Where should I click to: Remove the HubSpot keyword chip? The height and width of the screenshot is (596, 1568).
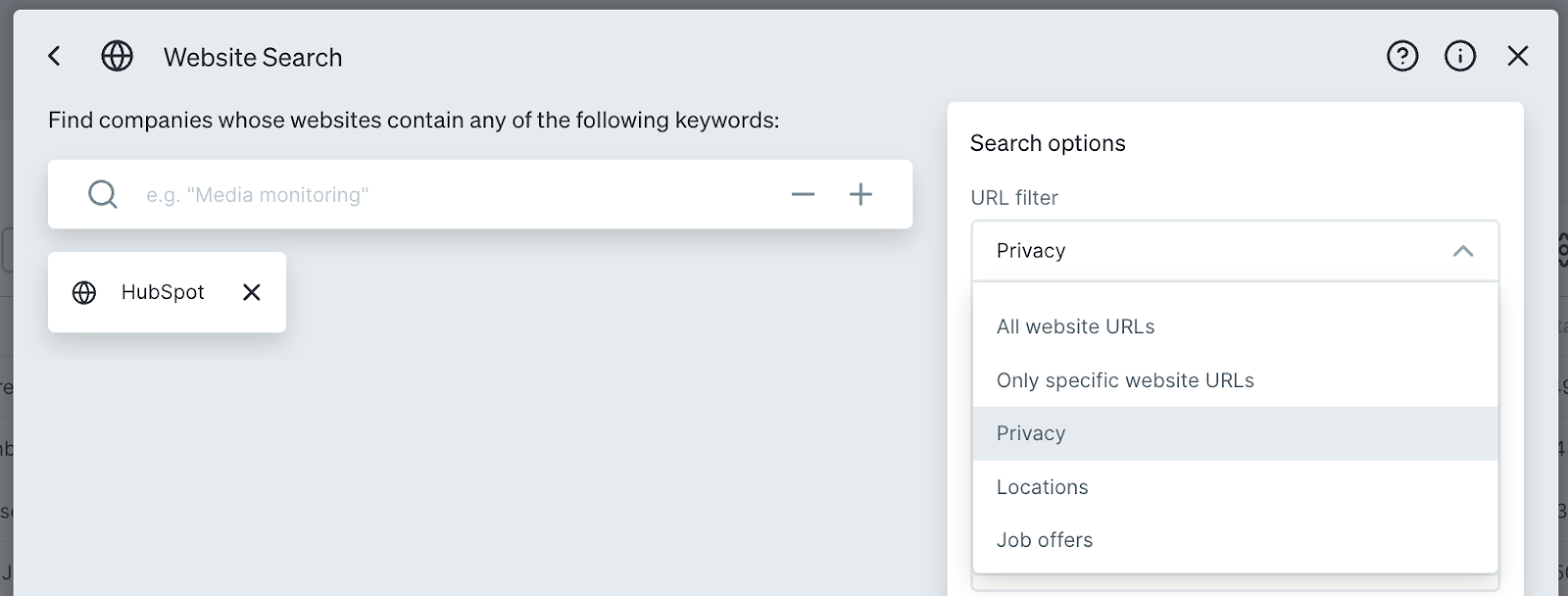click(x=252, y=292)
